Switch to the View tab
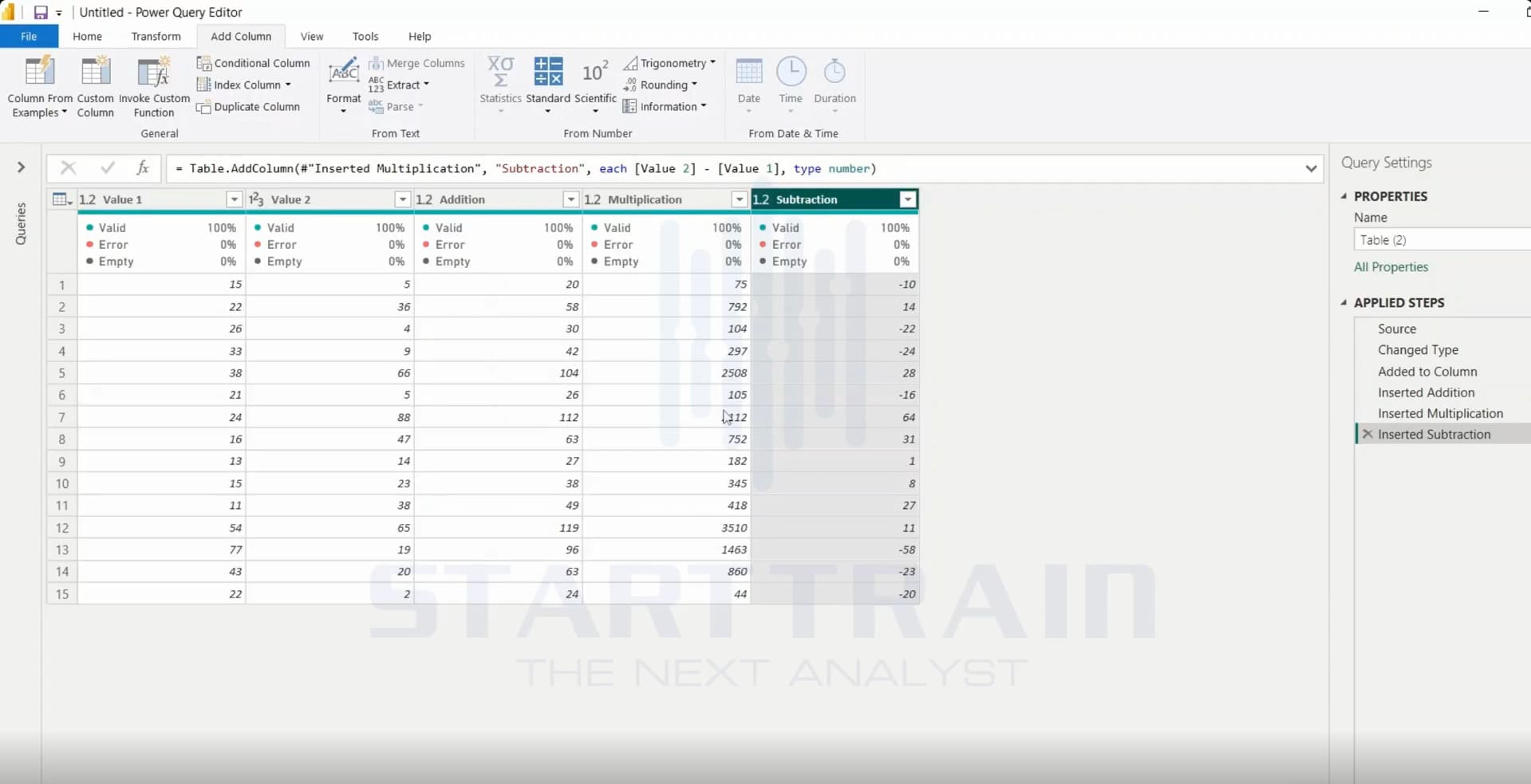This screenshot has width=1531, height=784. (x=312, y=36)
